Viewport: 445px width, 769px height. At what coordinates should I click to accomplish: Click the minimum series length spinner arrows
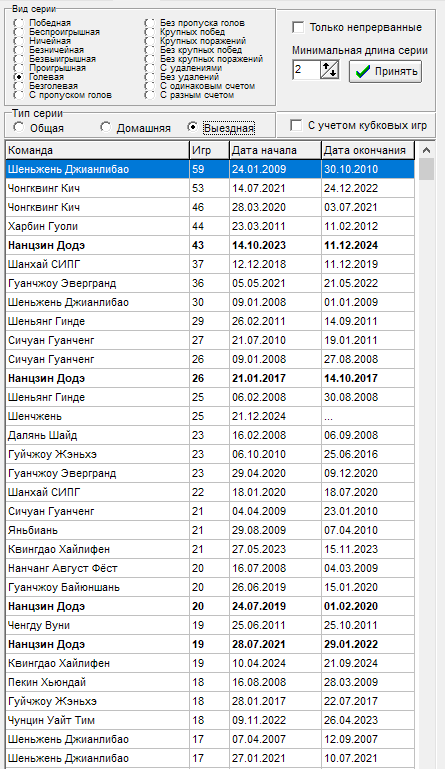[x=329, y=70]
